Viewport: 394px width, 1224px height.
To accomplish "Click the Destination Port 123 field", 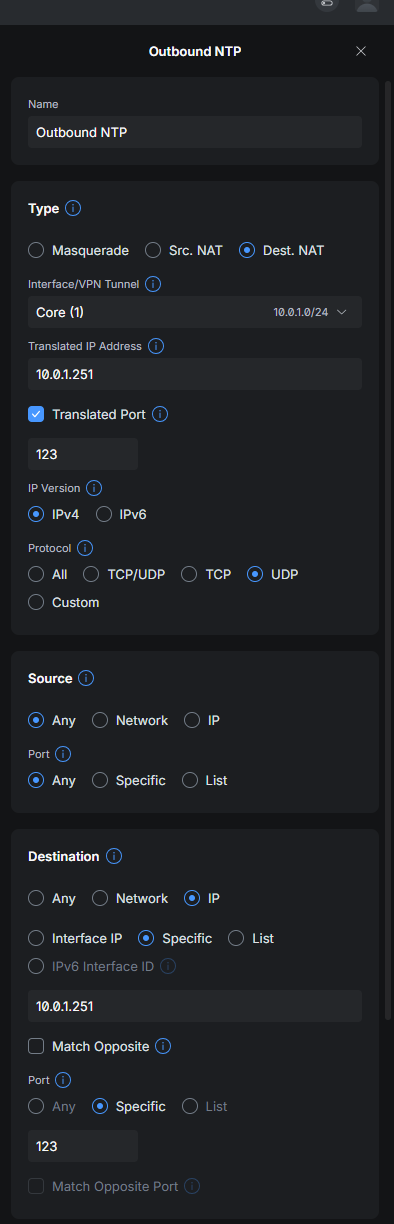I will tap(83, 1146).
